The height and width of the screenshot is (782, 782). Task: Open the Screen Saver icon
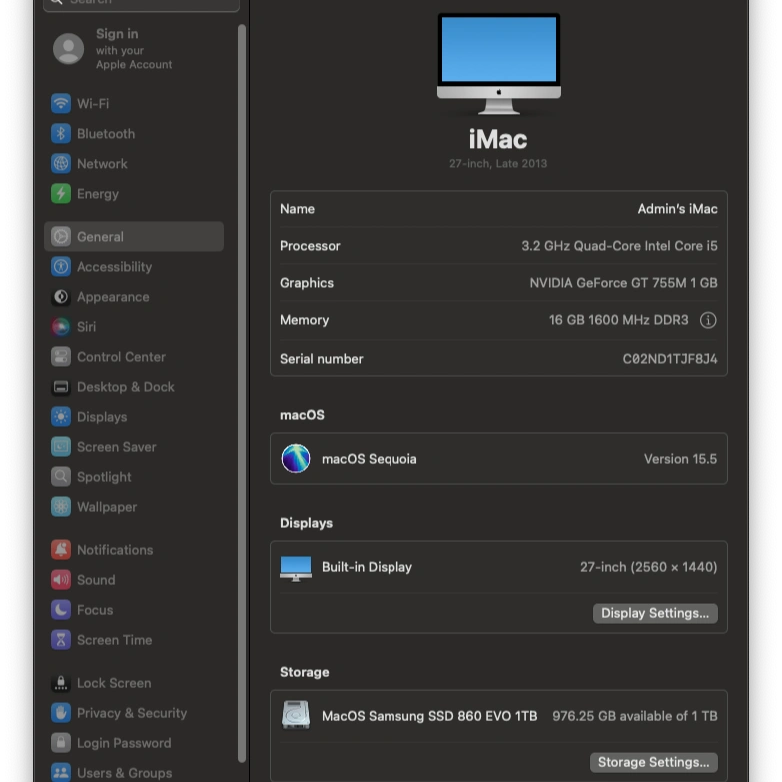coord(61,447)
